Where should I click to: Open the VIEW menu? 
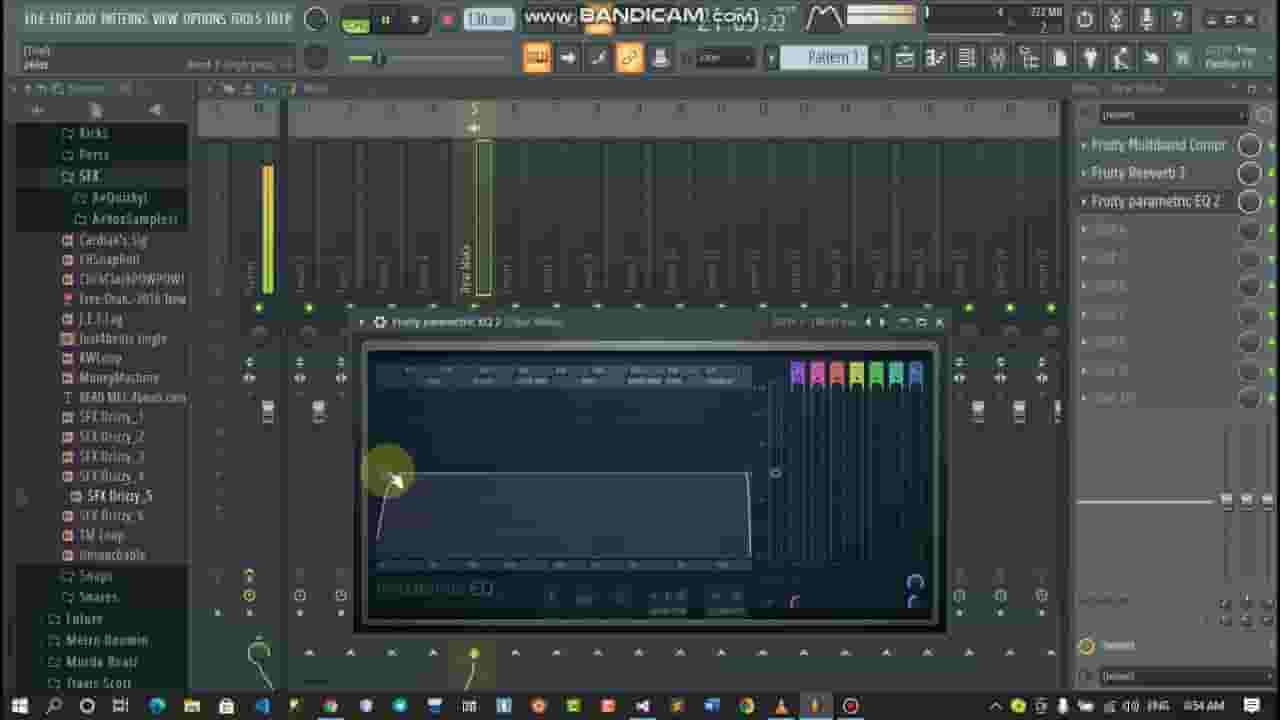click(x=165, y=19)
